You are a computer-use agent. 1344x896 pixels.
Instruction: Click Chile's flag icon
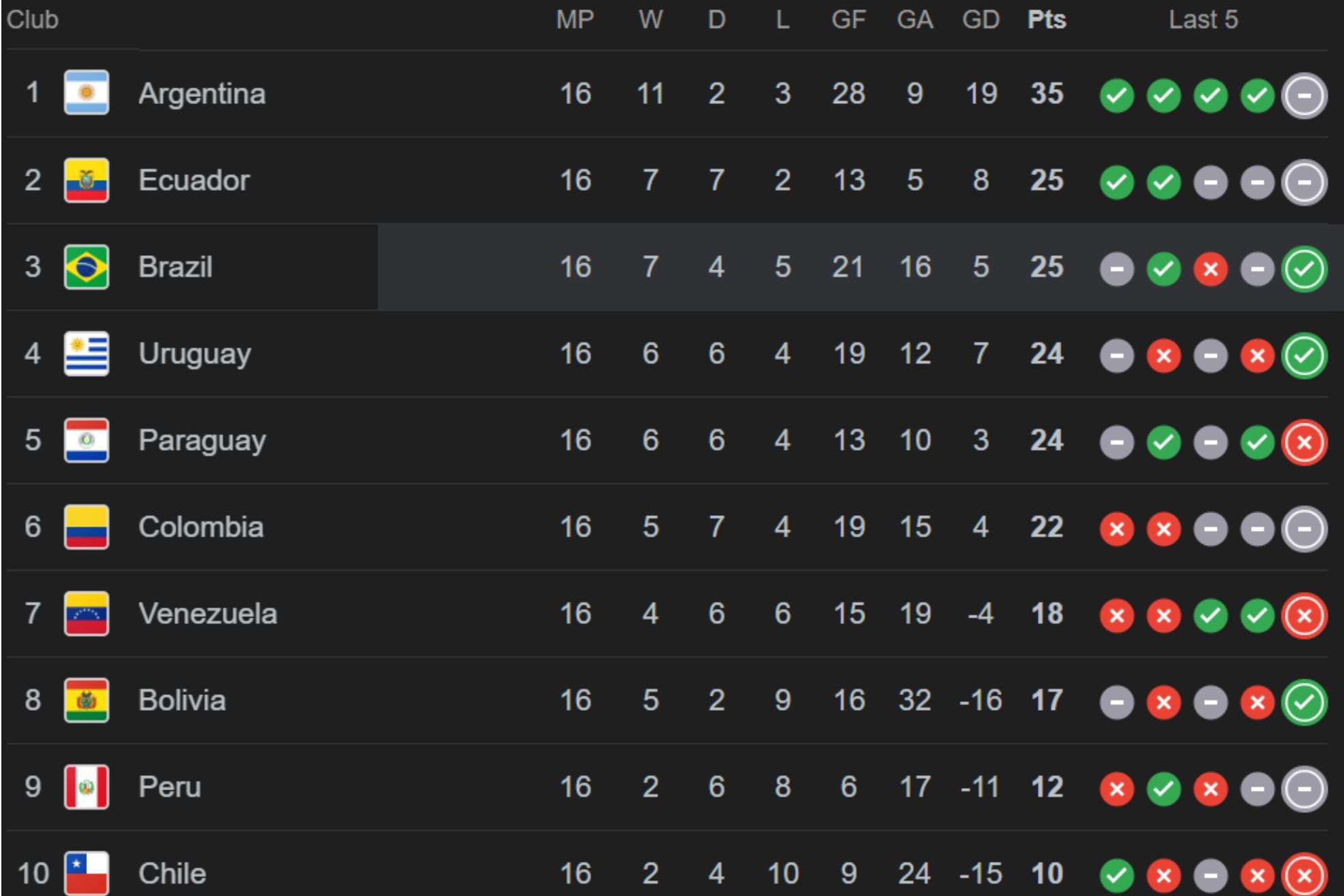(86, 874)
